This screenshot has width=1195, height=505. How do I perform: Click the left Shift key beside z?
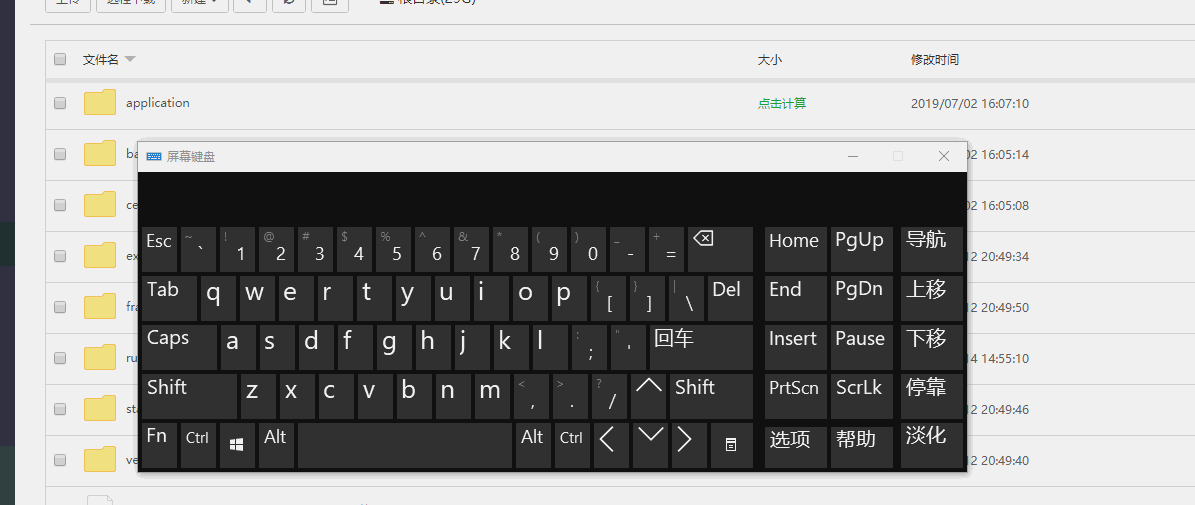point(189,396)
